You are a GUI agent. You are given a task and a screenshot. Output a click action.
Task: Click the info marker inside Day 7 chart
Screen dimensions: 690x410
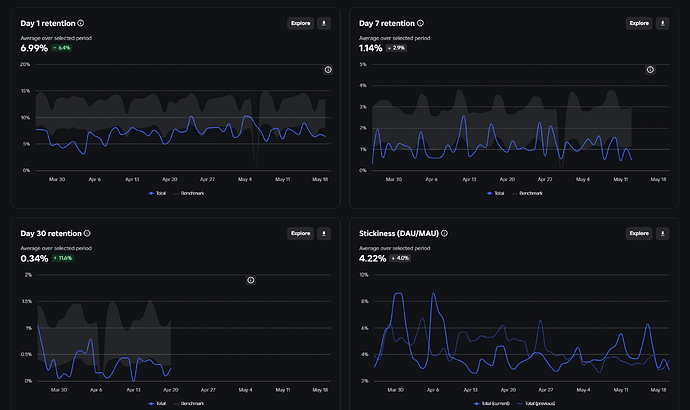coord(650,70)
